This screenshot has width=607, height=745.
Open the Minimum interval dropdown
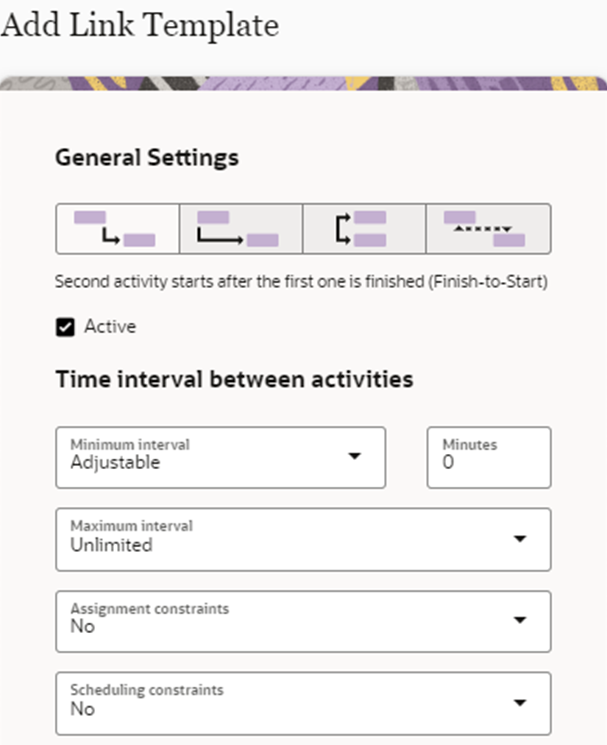pyautogui.click(x=221, y=458)
